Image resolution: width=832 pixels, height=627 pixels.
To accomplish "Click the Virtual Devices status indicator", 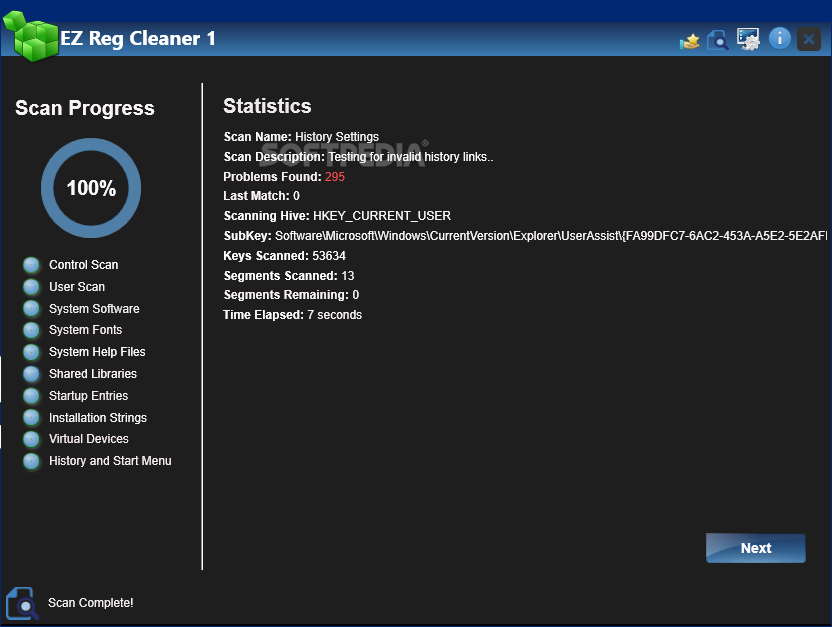I will click(x=31, y=439).
